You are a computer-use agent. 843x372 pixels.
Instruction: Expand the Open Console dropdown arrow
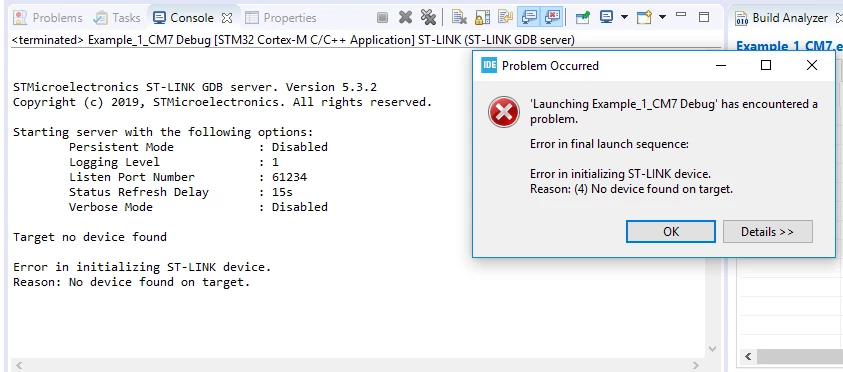click(662, 17)
